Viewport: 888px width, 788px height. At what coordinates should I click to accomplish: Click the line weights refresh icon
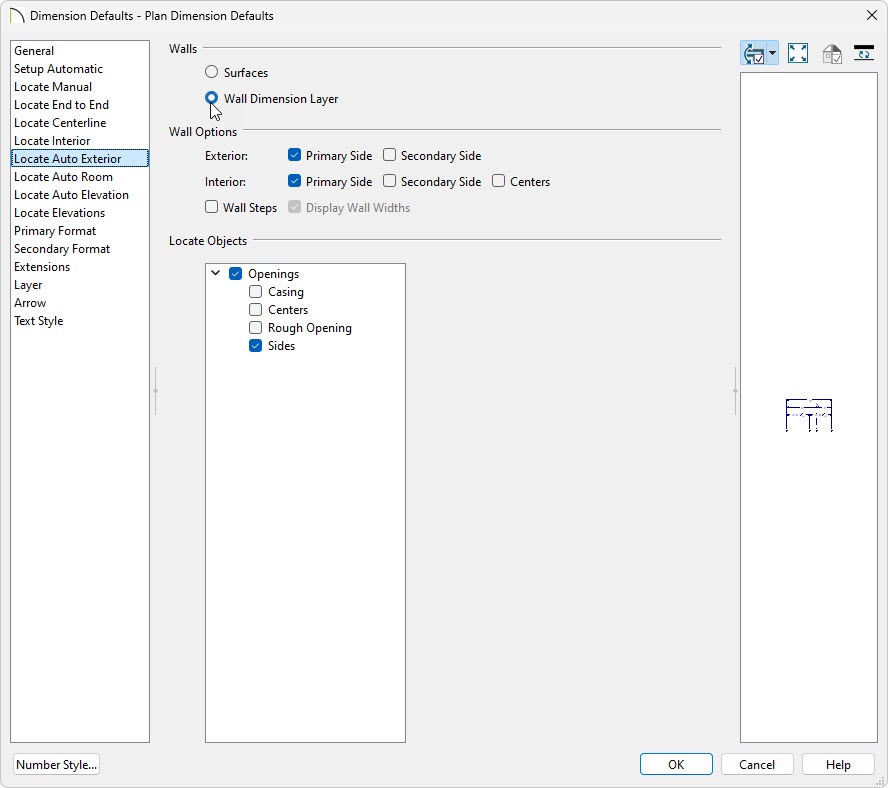click(864, 54)
